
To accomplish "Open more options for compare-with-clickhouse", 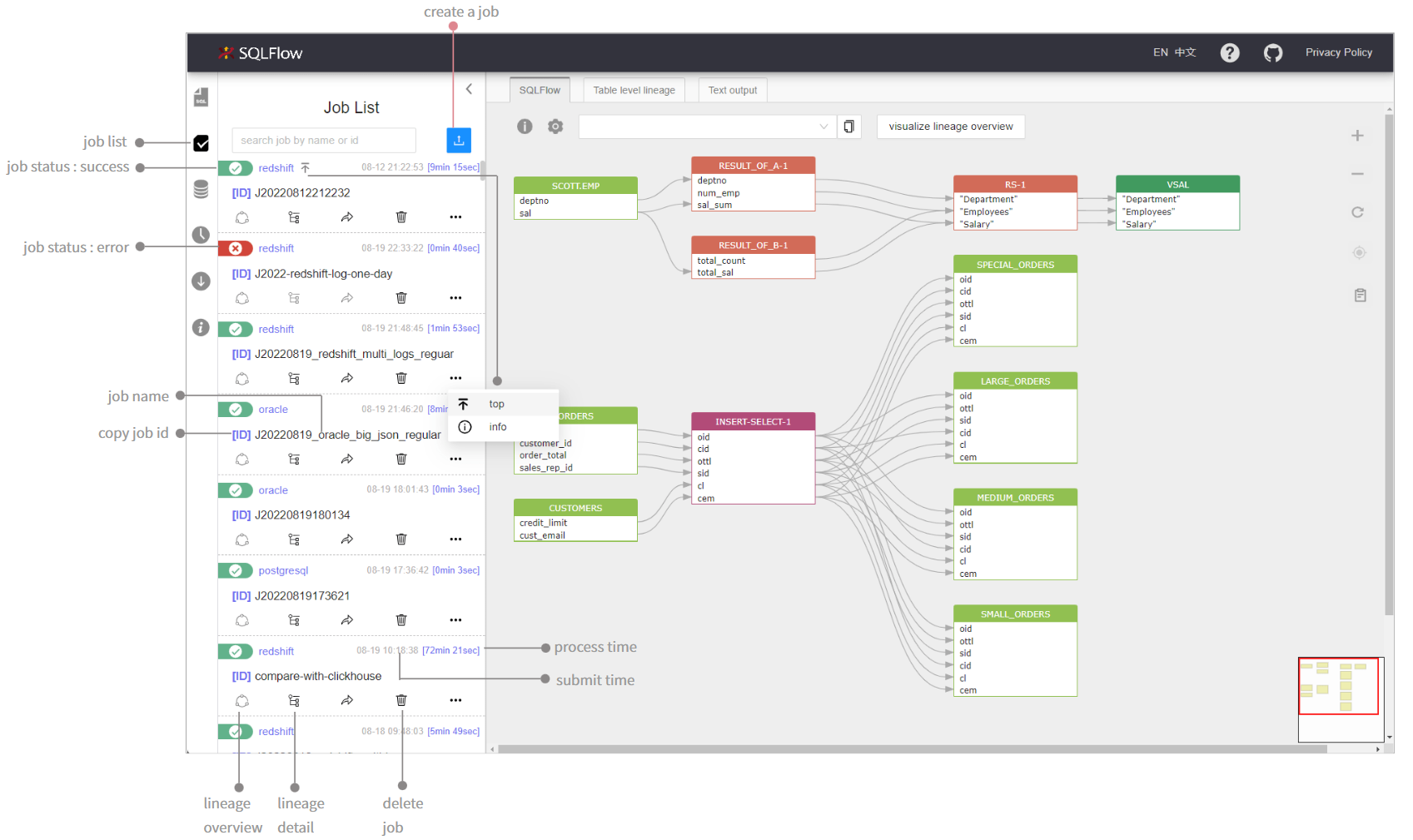I will (x=455, y=701).
